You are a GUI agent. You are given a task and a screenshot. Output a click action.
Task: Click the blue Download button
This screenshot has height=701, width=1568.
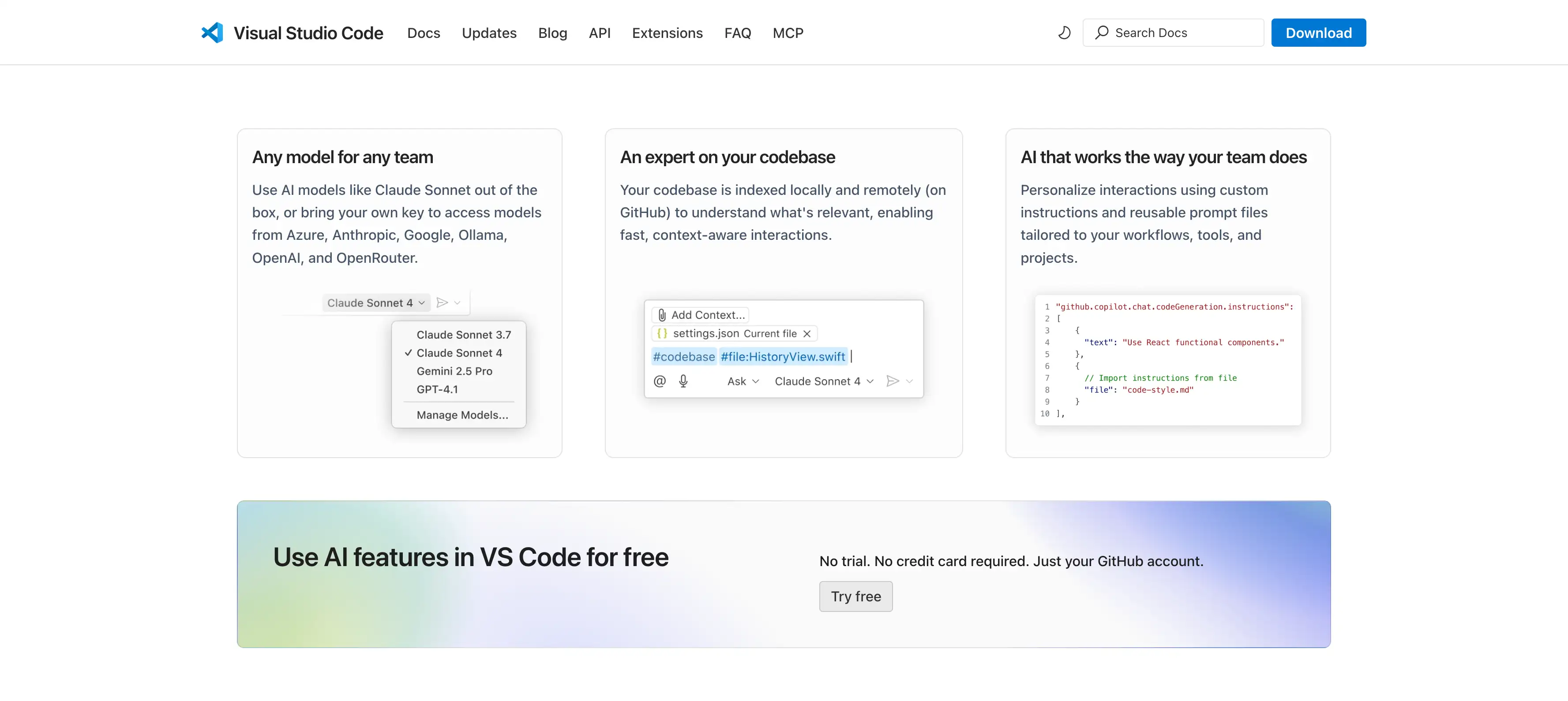(1318, 33)
